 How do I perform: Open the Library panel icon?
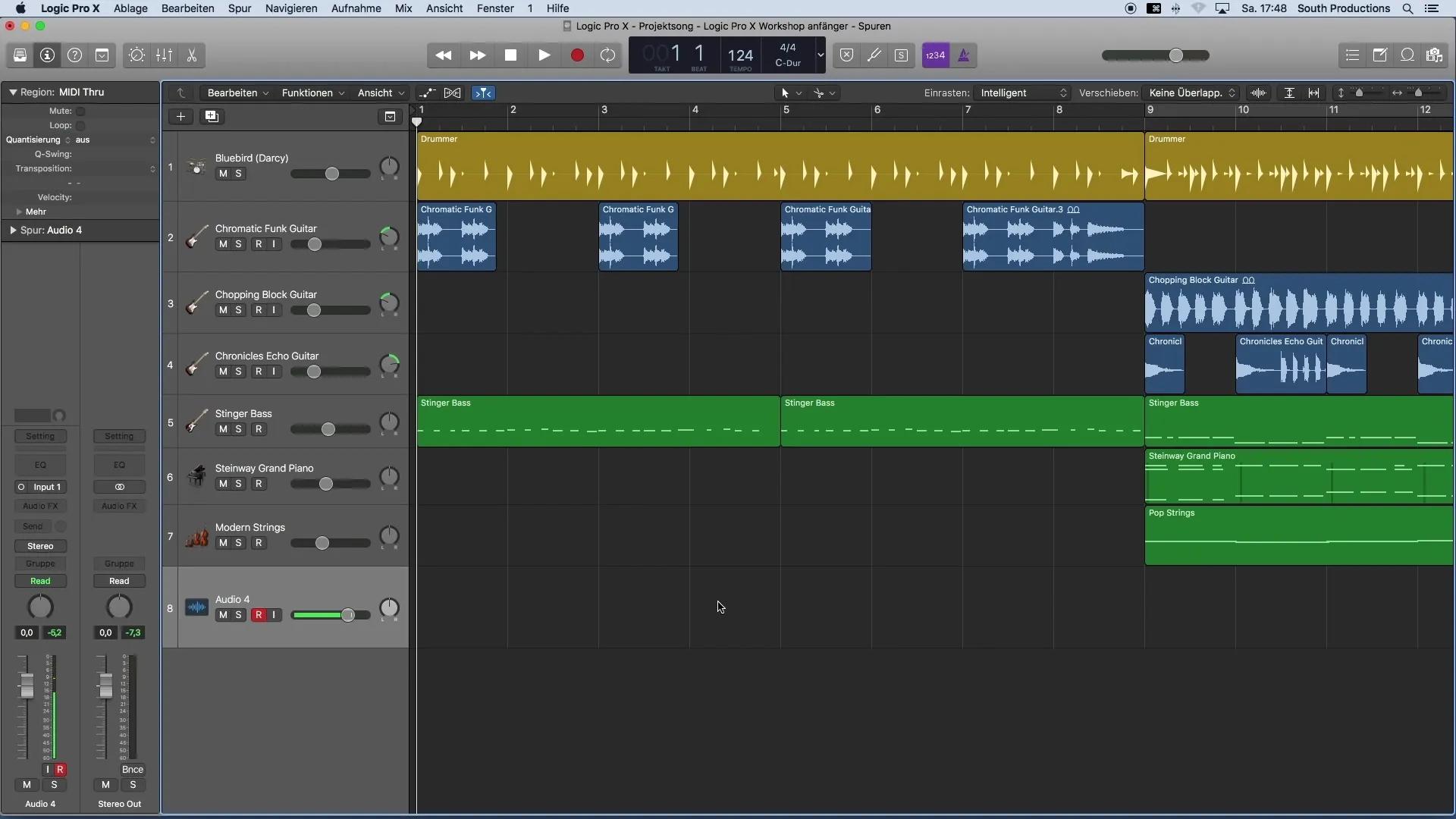[x=20, y=55]
